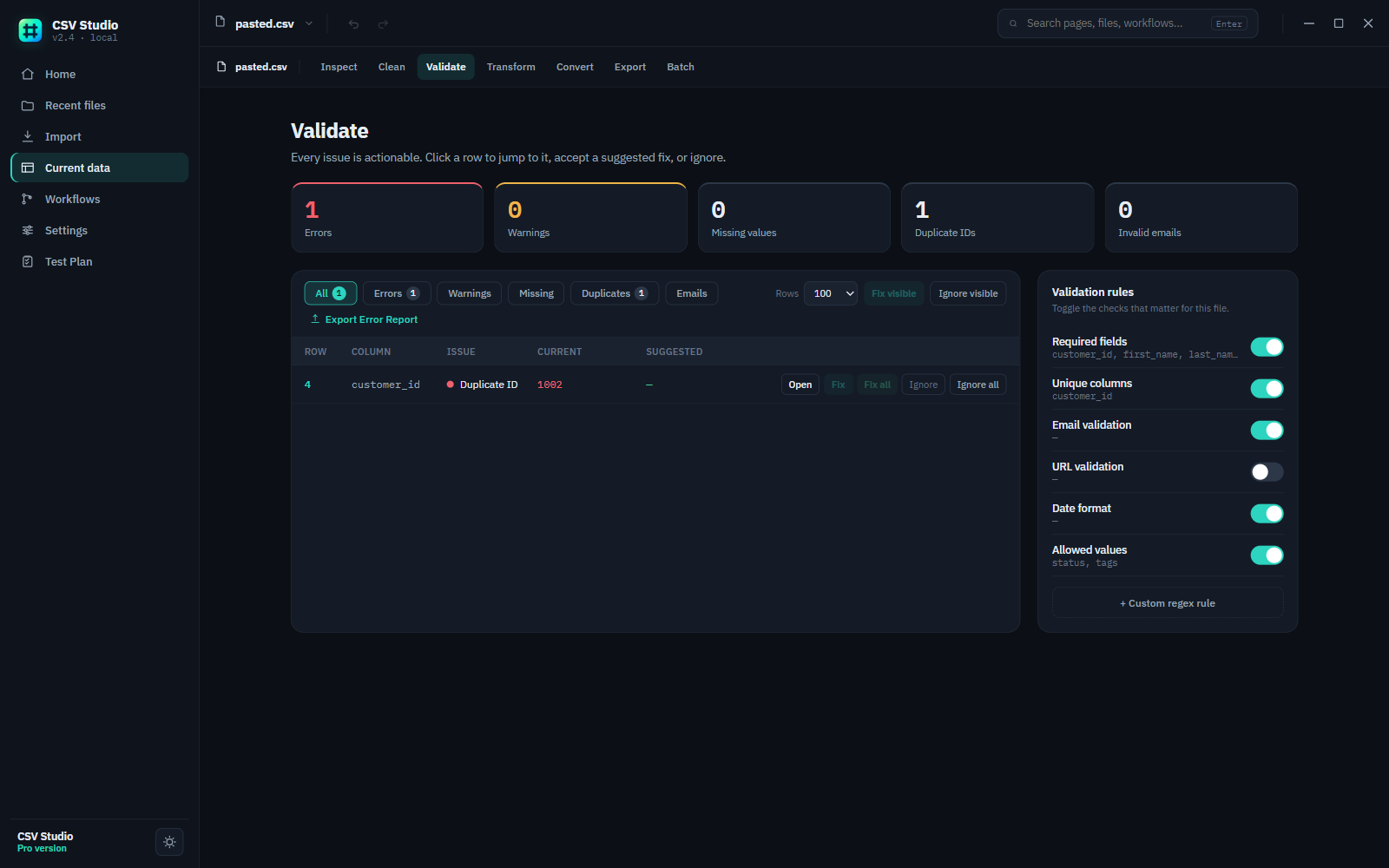Screen dimensions: 1389x868
Task: Add a Custom regex rule
Action: click(1168, 603)
